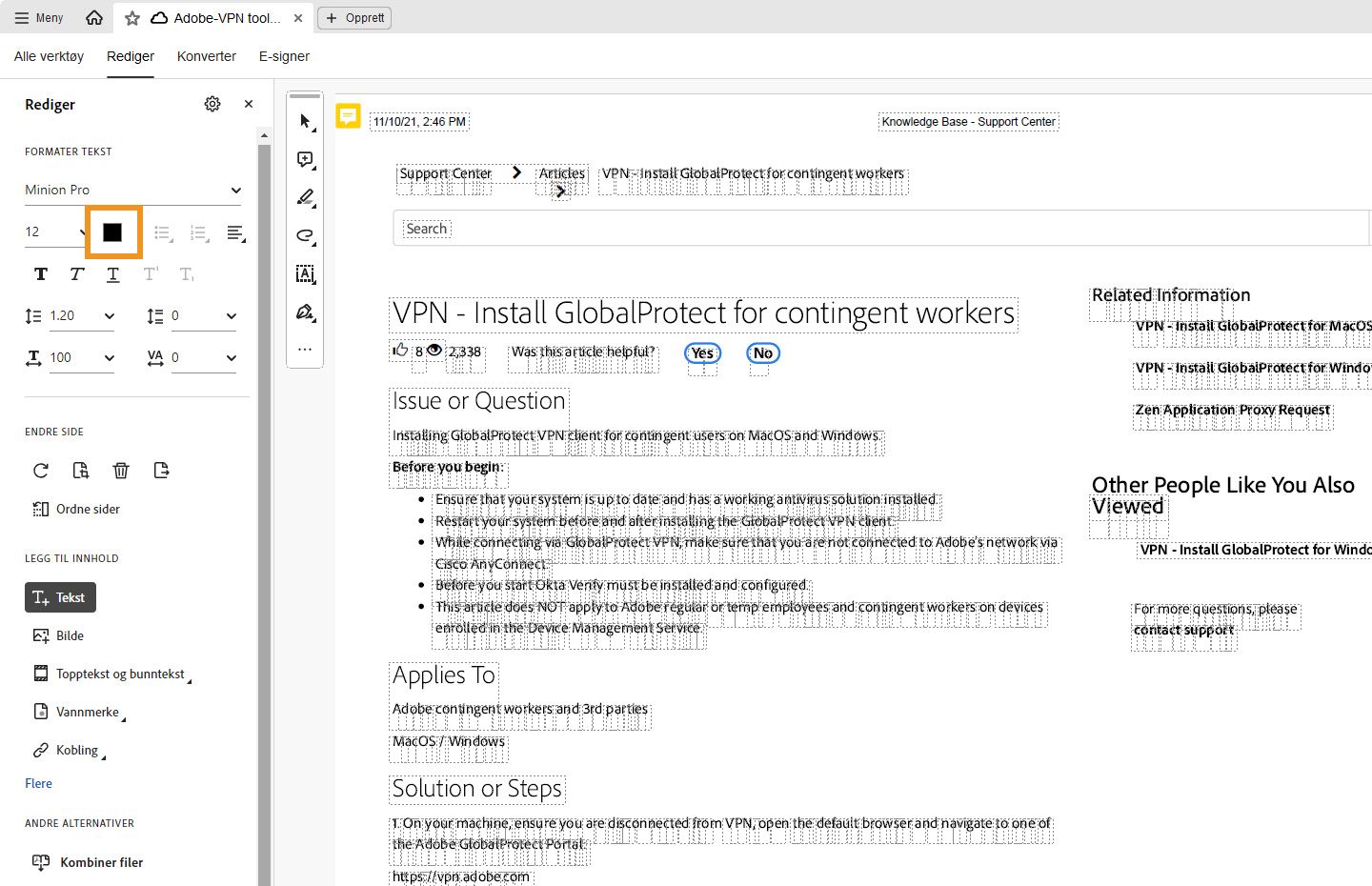This screenshot has height=886, width=1372.
Task: Expand the line spacing 1.20 dropdown
Action: pyautogui.click(x=109, y=315)
